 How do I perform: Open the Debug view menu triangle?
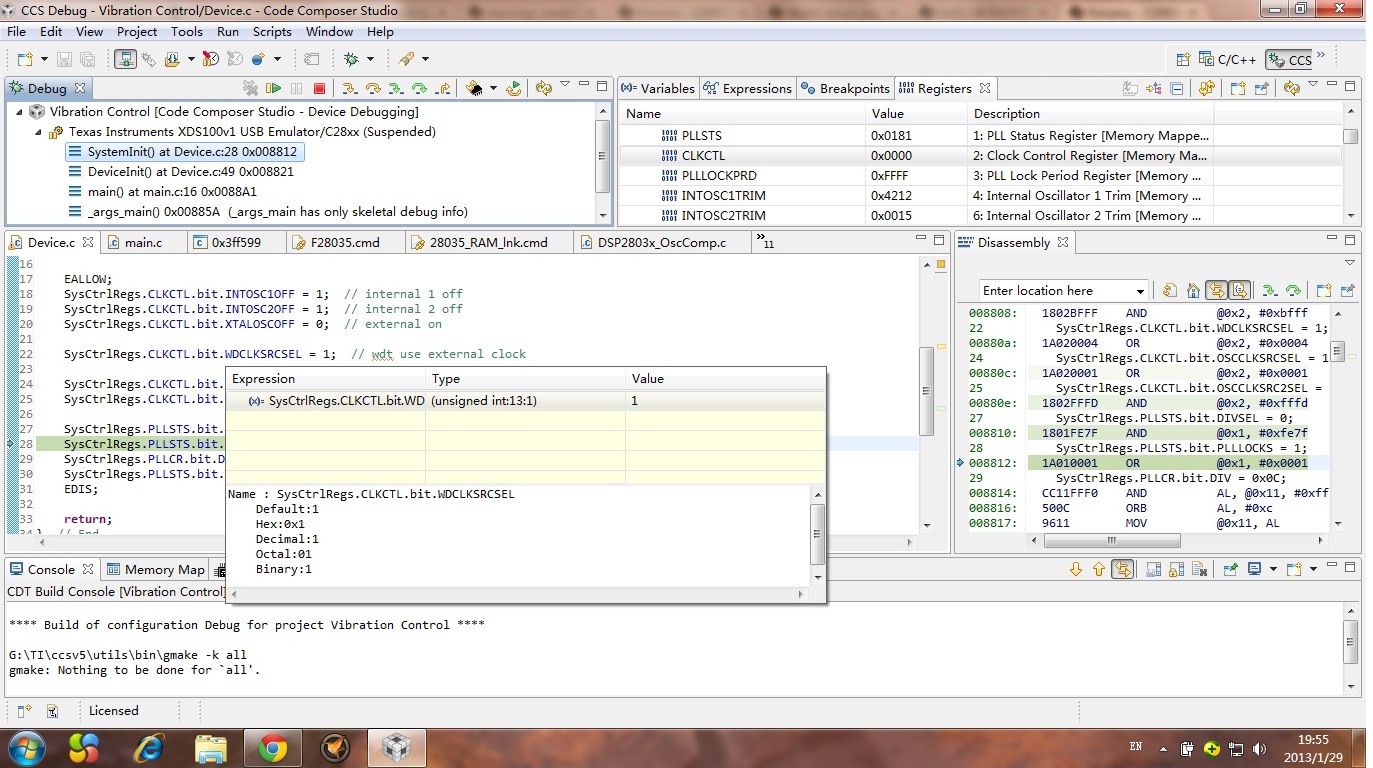click(565, 84)
